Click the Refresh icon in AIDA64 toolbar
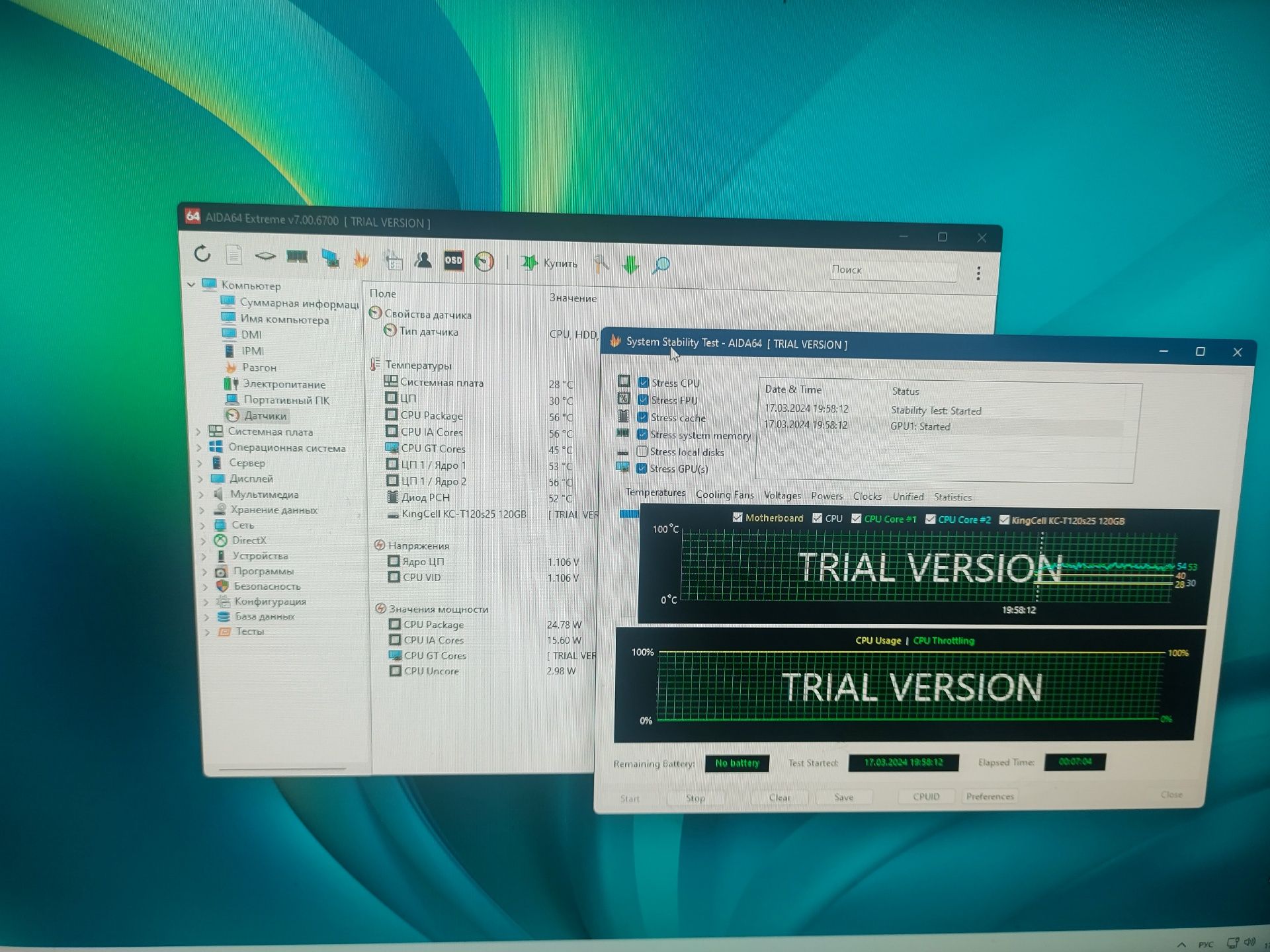The image size is (1270, 952). click(x=202, y=253)
